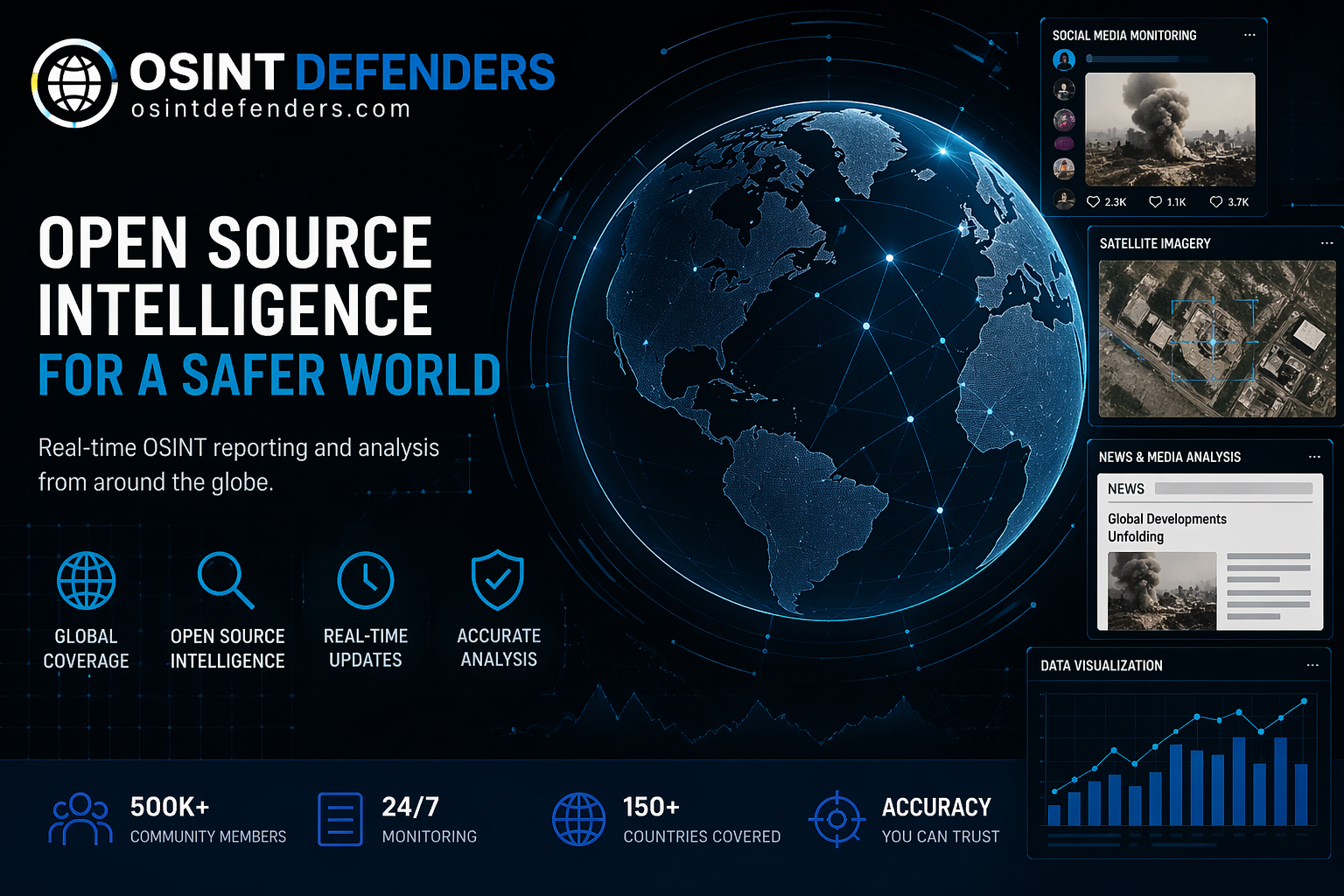Select the Community Members people icon
The height and width of the screenshot is (896, 1344).
click(79, 818)
